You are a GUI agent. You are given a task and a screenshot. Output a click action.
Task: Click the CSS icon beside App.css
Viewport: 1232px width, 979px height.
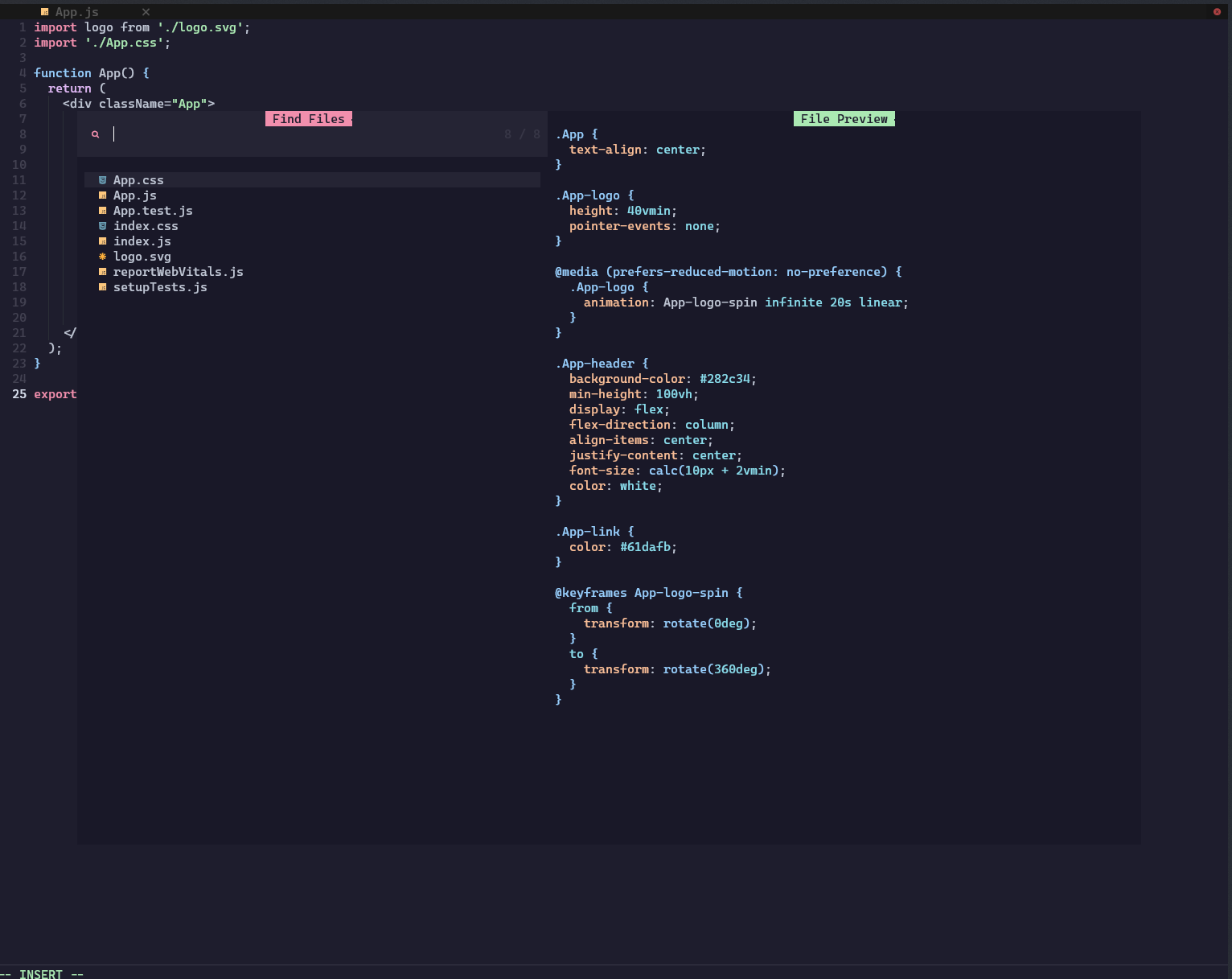[x=102, y=179]
